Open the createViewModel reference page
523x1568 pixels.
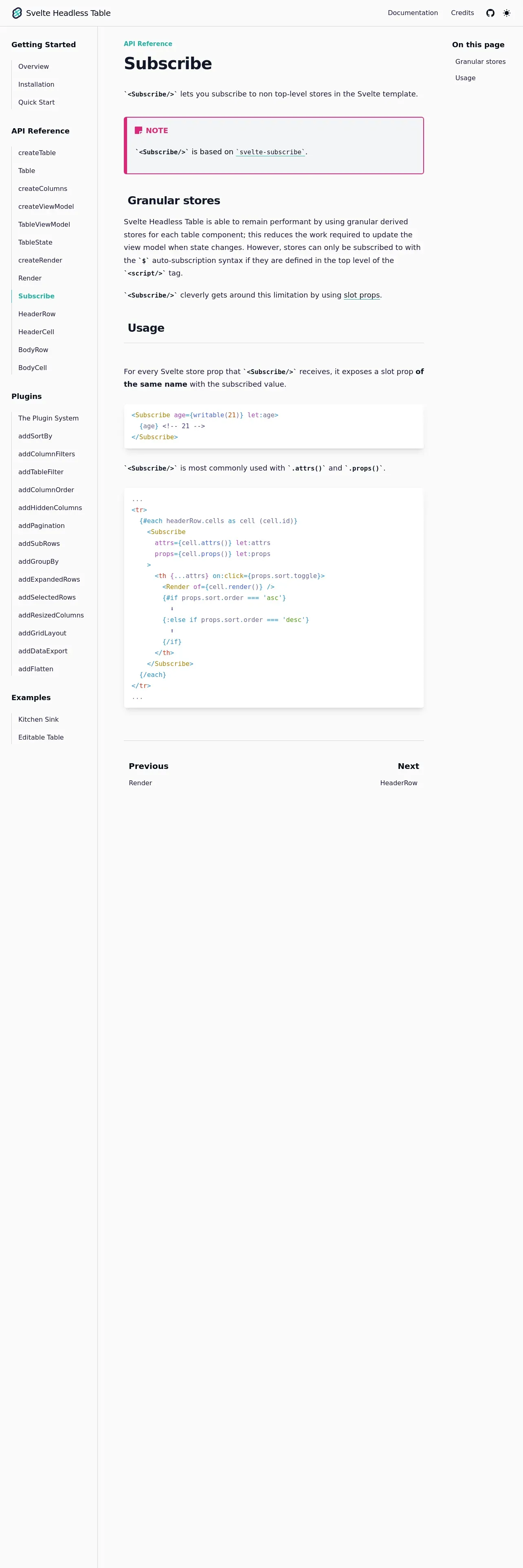point(46,206)
